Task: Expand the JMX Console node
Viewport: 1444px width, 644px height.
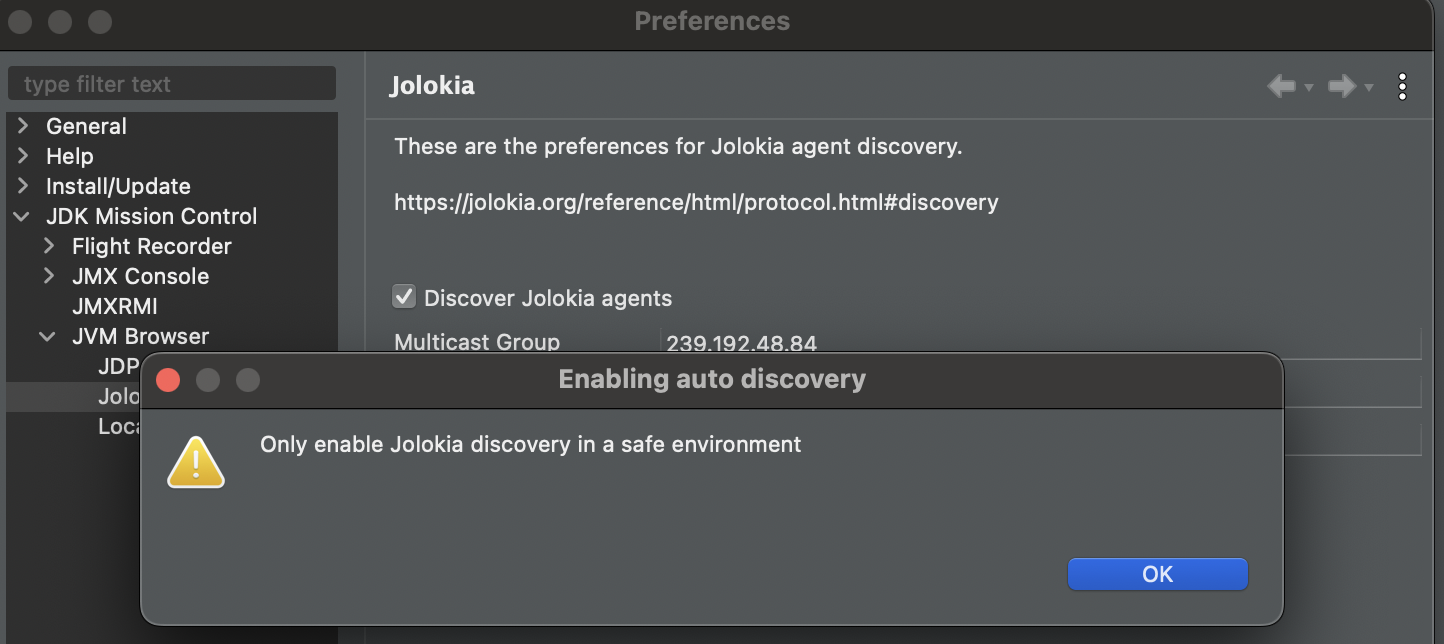Action: [49, 276]
